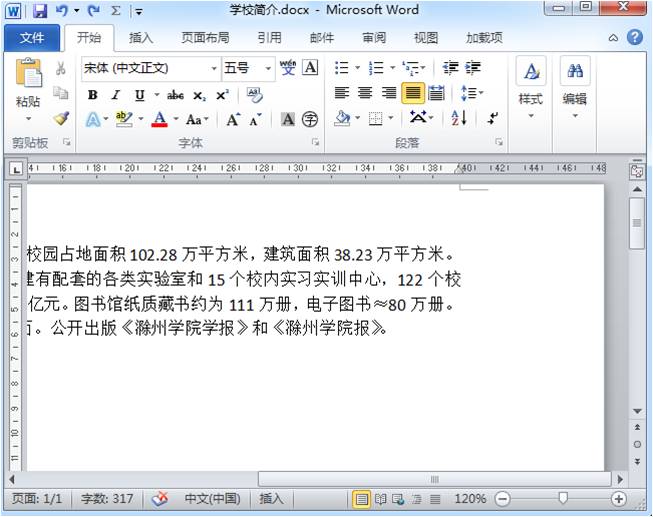The image size is (653, 517).
Task: Switch to the 邮件 tab
Action: click(x=322, y=38)
